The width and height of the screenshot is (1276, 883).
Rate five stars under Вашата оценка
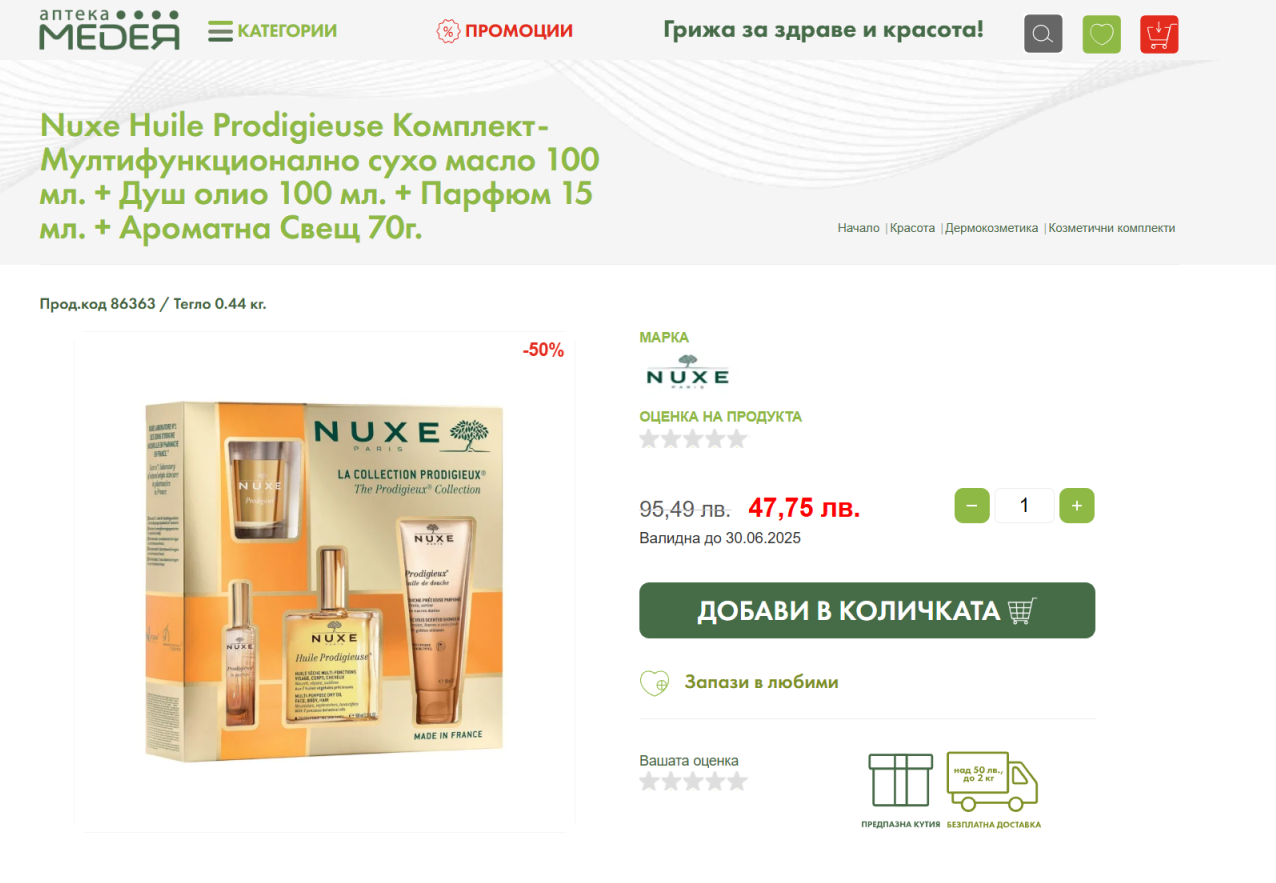[x=737, y=782]
